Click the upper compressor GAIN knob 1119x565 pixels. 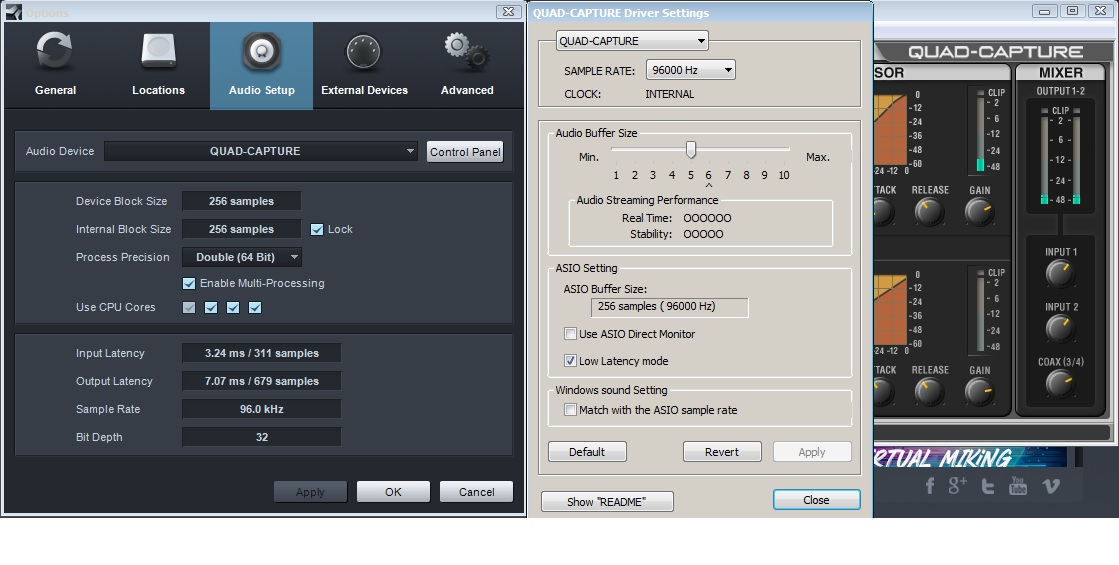[x=978, y=212]
